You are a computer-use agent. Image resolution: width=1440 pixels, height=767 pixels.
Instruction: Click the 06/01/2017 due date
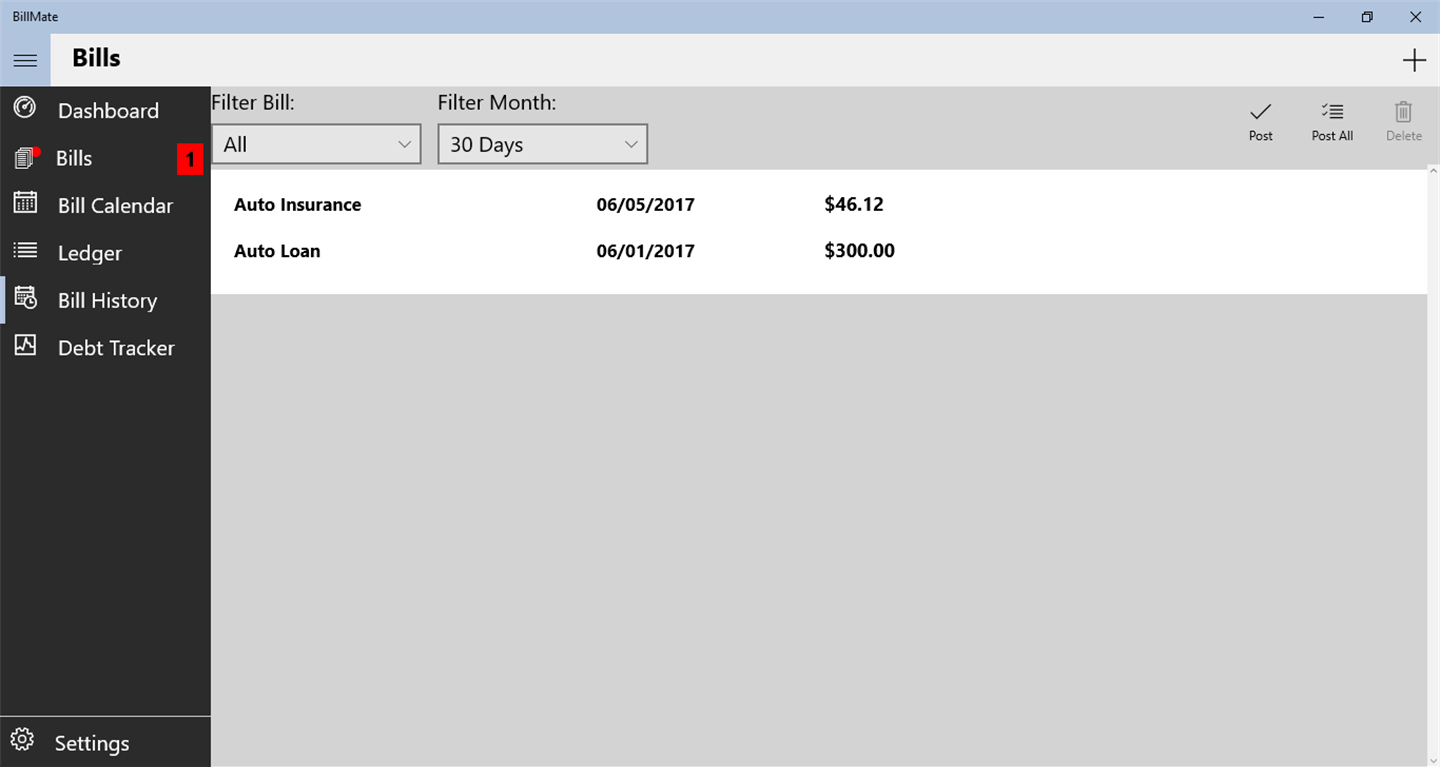[645, 251]
